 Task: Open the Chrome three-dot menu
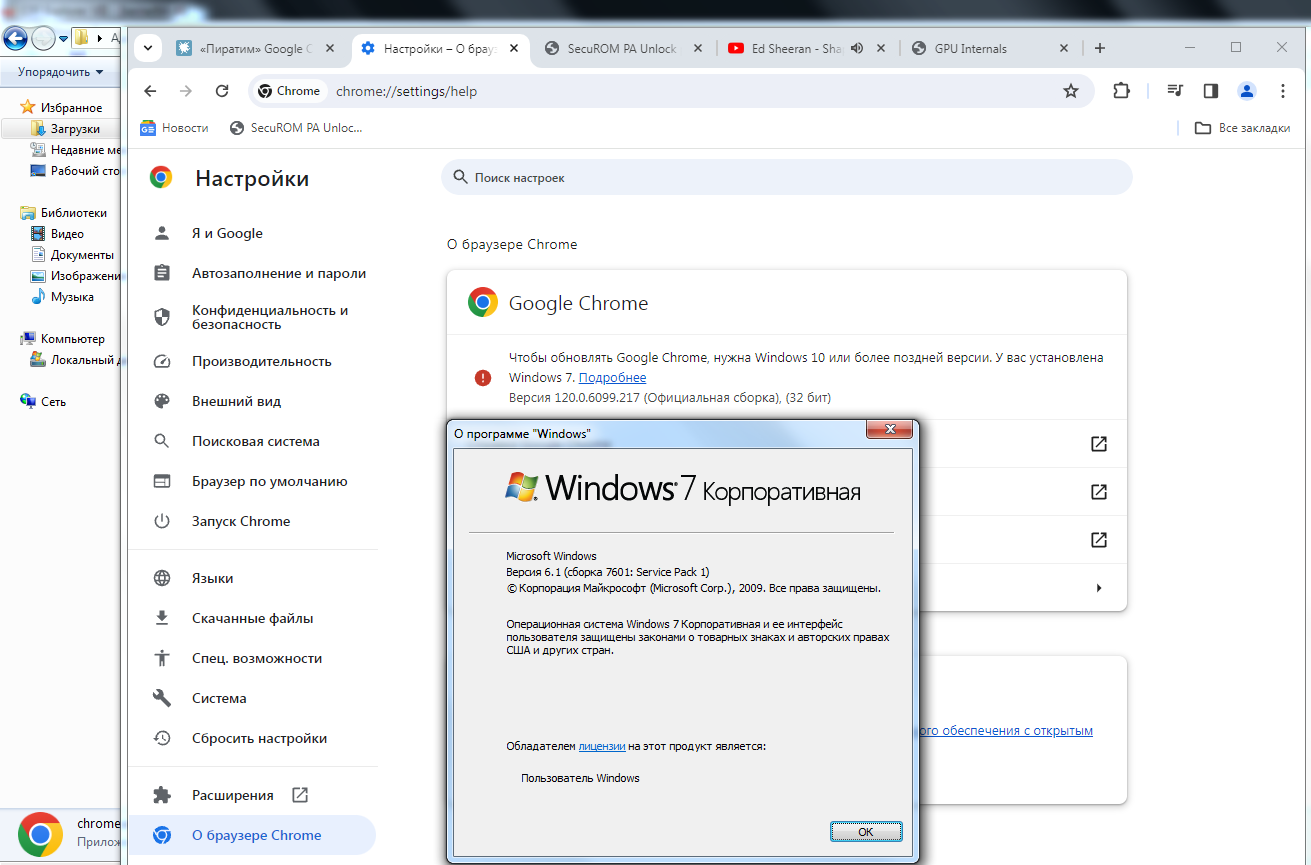tap(1283, 91)
